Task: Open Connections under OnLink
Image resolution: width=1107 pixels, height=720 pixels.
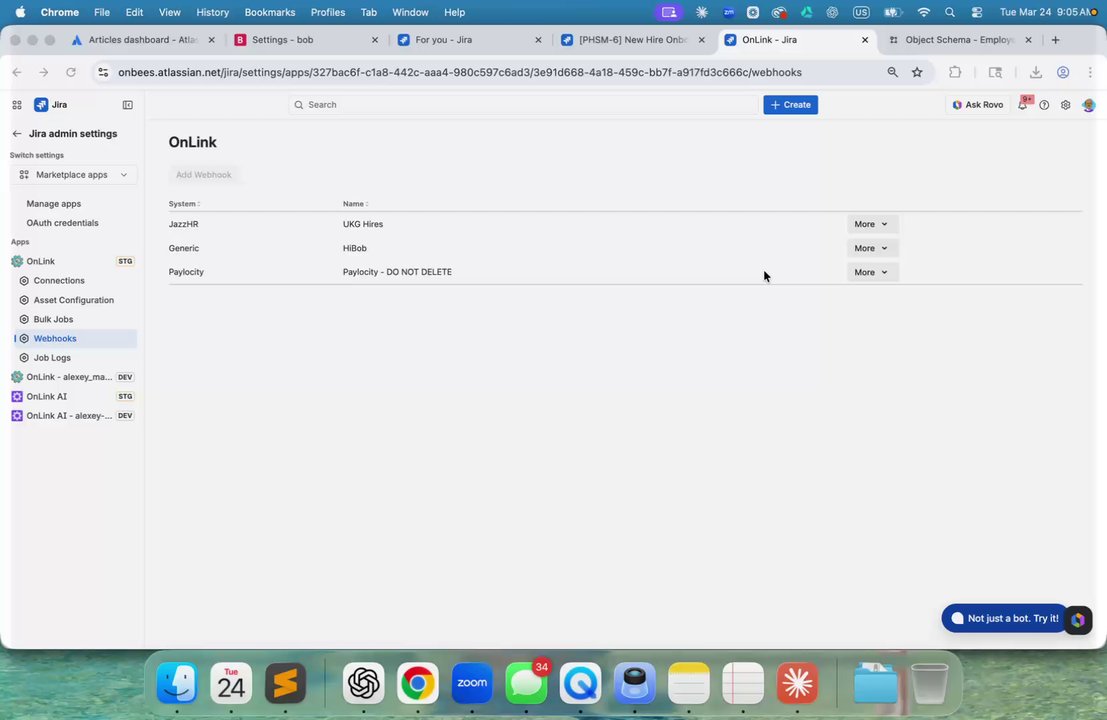Action: point(59,280)
